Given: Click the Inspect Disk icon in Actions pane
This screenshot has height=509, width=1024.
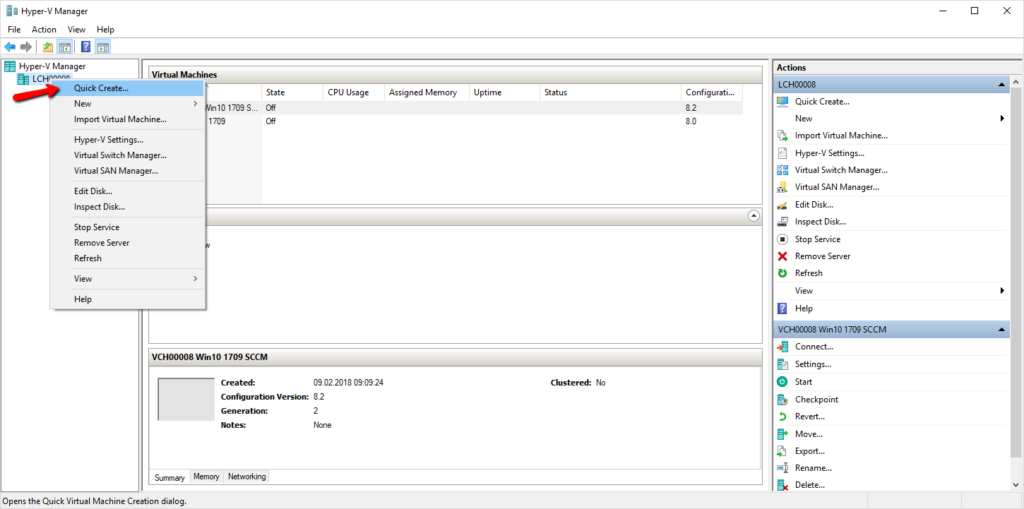Looking at the screenshot, I should (x=782, y=222).
